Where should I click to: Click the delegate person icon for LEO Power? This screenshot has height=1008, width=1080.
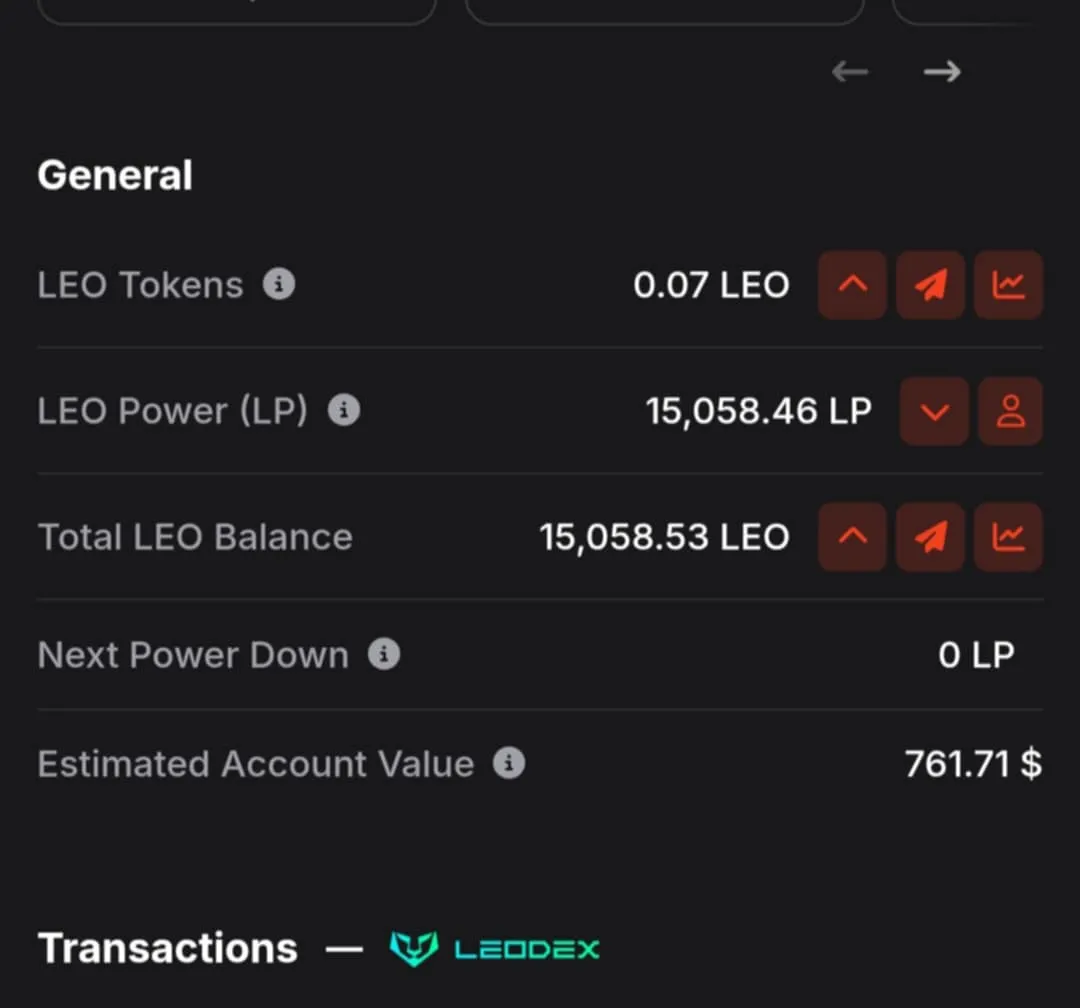point(1010,411)
